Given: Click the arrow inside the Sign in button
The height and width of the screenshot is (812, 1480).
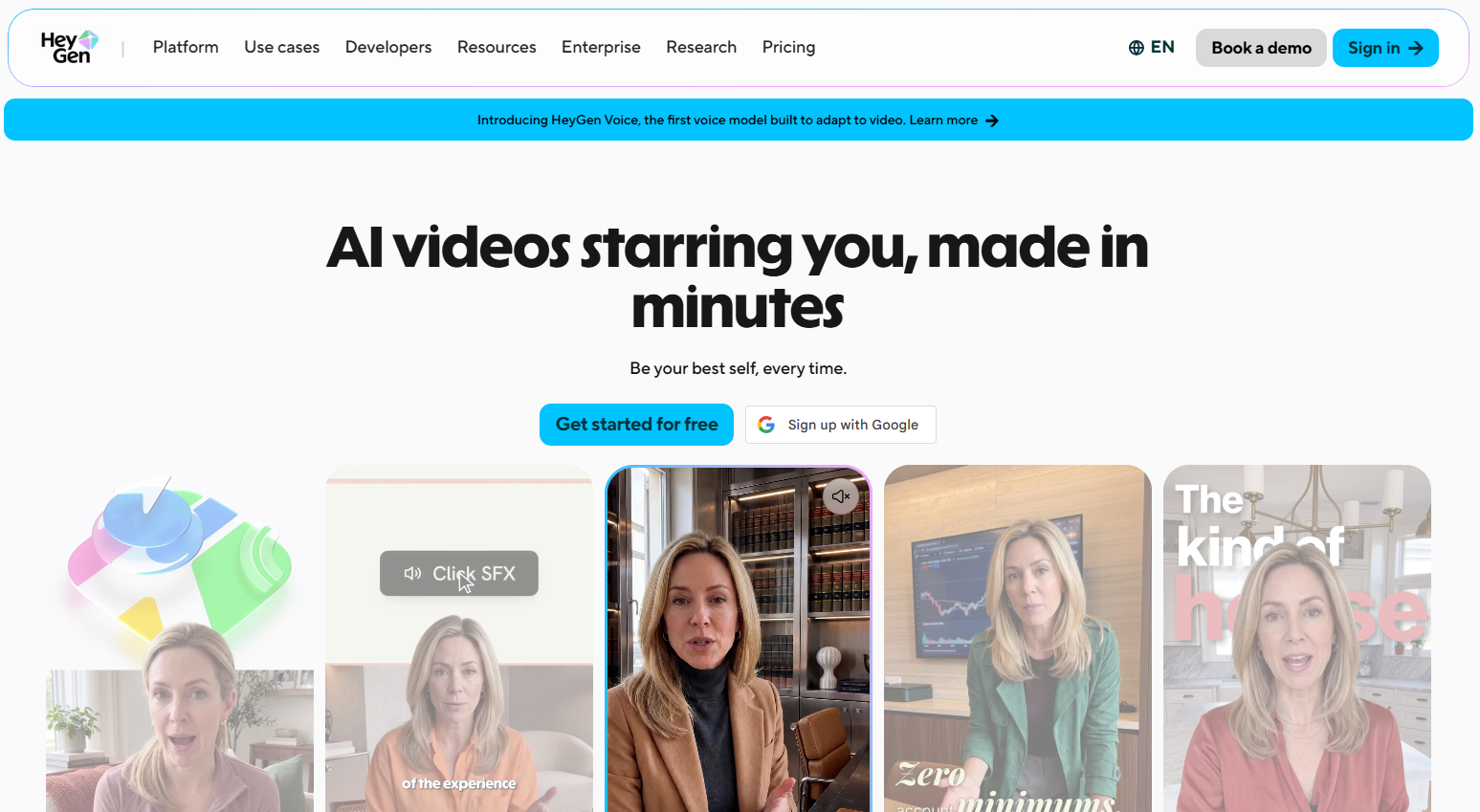Looking at the screenshot, I should (1416, 48).
